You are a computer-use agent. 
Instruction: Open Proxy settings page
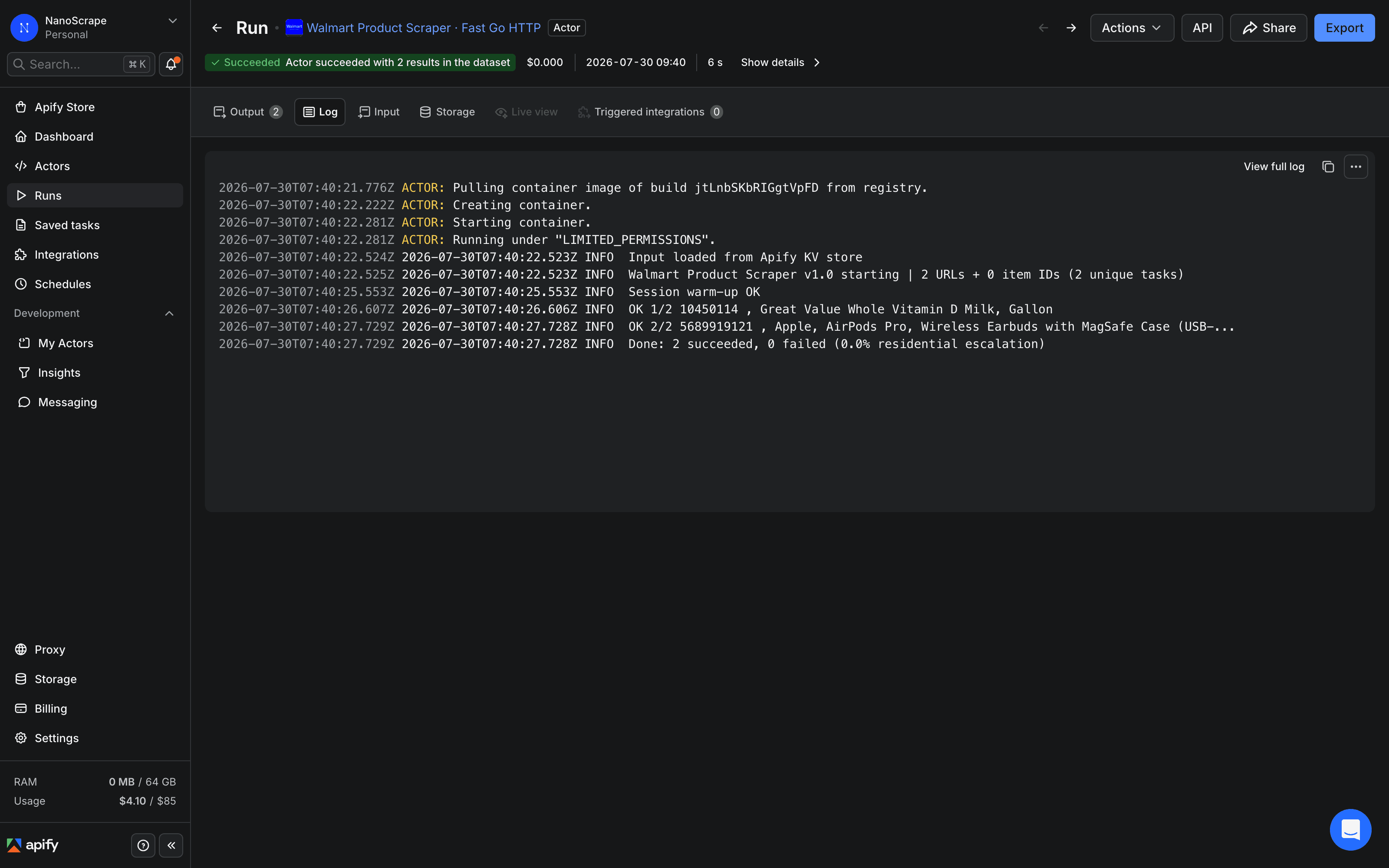tap(95, 649)
